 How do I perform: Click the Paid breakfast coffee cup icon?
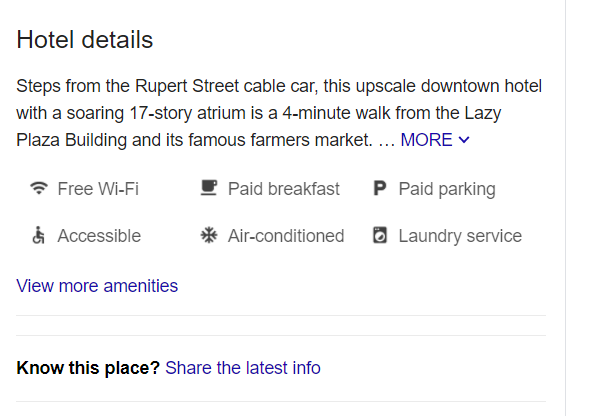pyautogui.click(x=209, y=188)
